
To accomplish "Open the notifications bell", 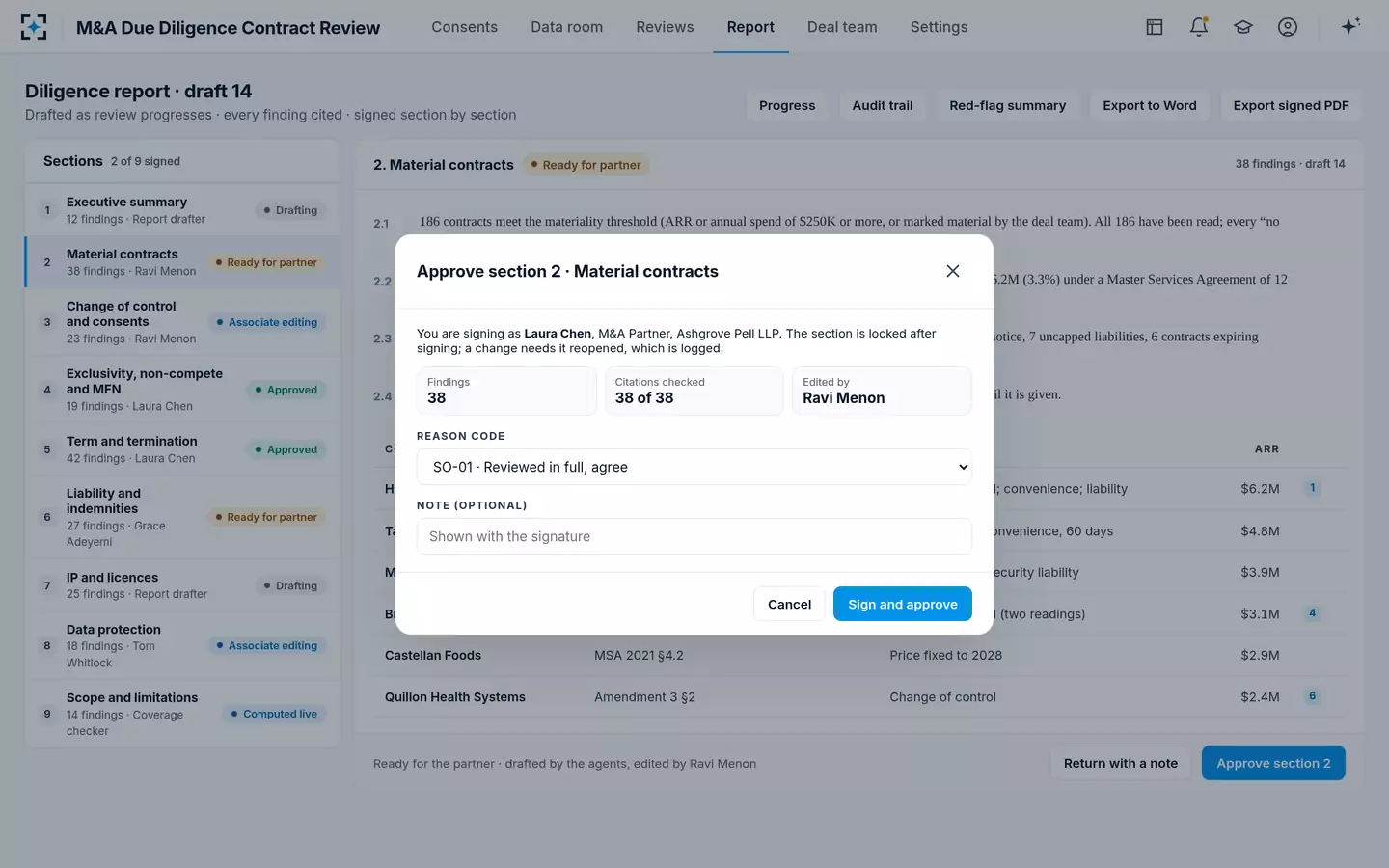I will point(1199,27).
